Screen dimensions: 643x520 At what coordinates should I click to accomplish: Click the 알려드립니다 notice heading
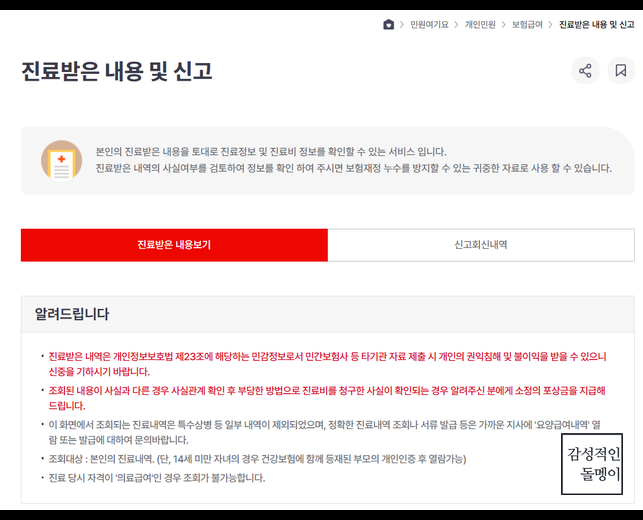coord(72,314)
